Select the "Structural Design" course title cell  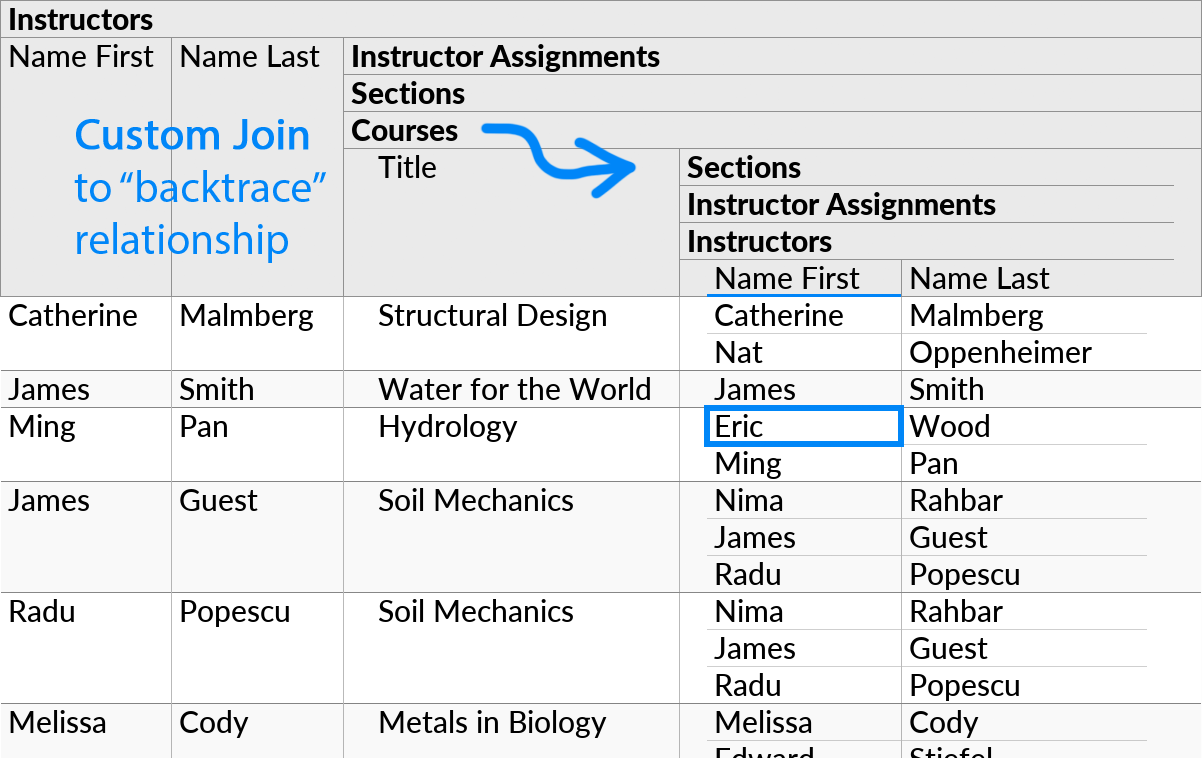tap(492, 315)
